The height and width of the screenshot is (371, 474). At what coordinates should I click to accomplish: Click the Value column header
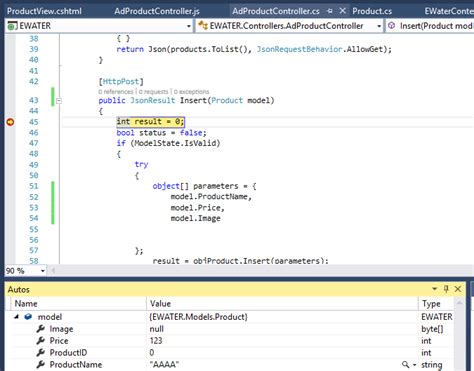point(160,304)
